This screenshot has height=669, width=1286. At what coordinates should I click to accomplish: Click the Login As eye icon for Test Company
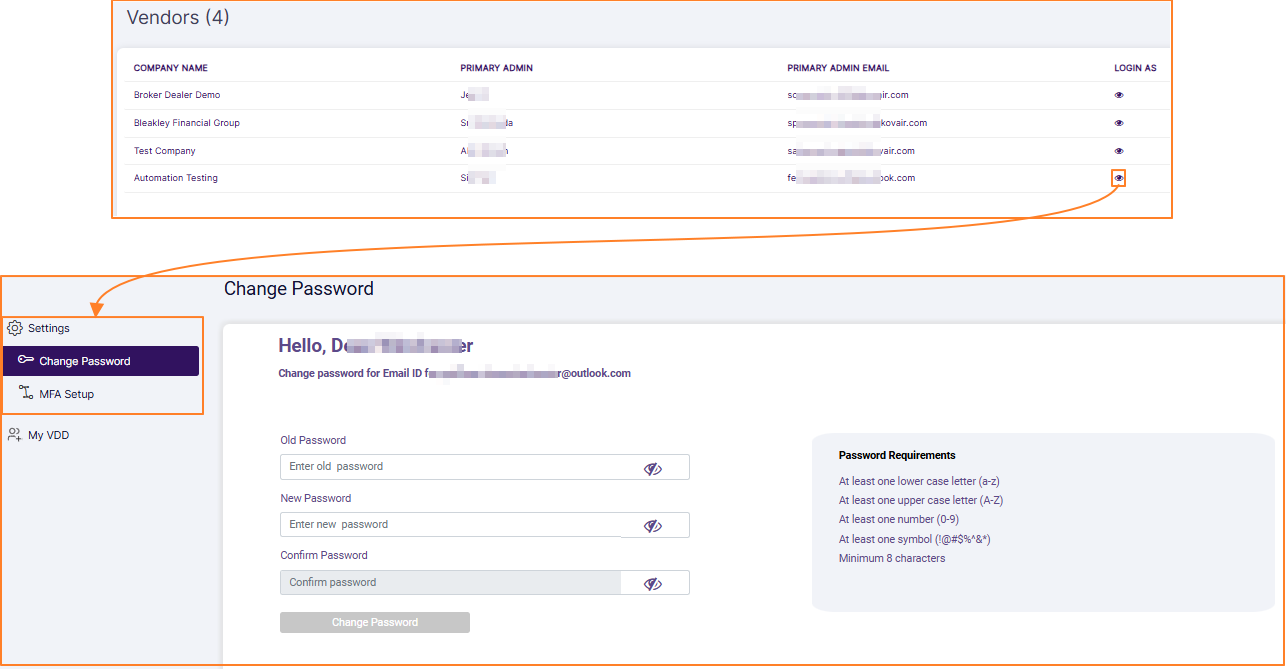click(x=1118, y=150)
